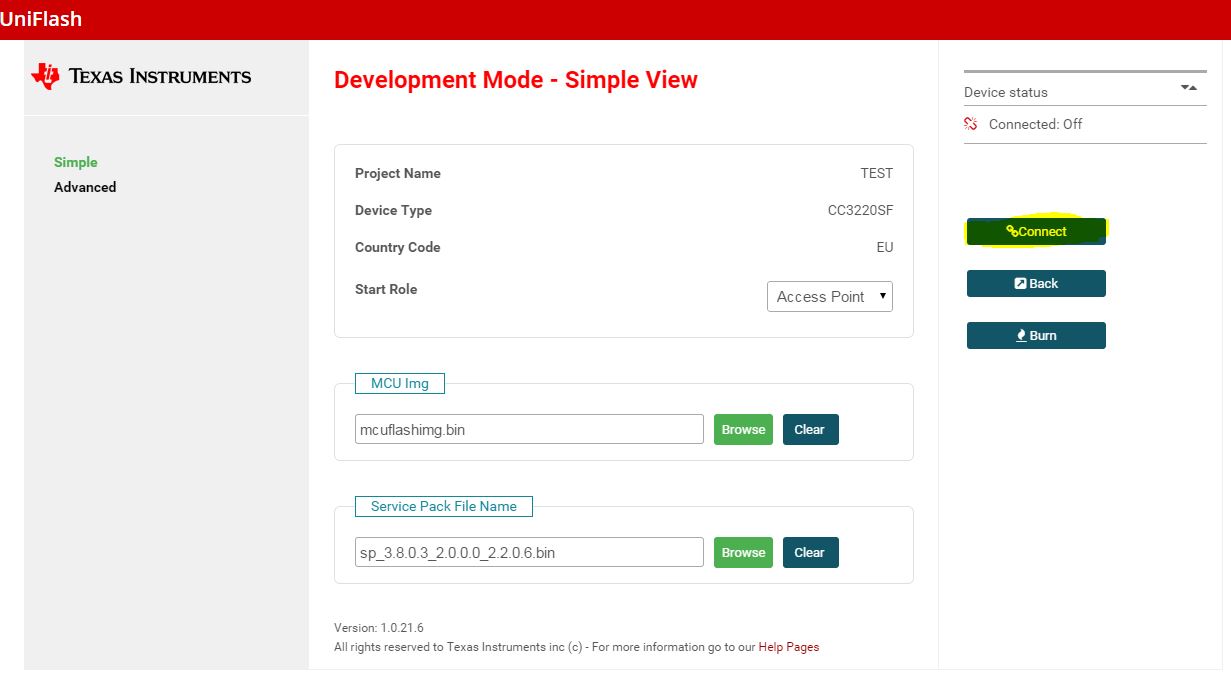
Task: Click the mcuflashimg.bin input field
Action: (529, 430)
